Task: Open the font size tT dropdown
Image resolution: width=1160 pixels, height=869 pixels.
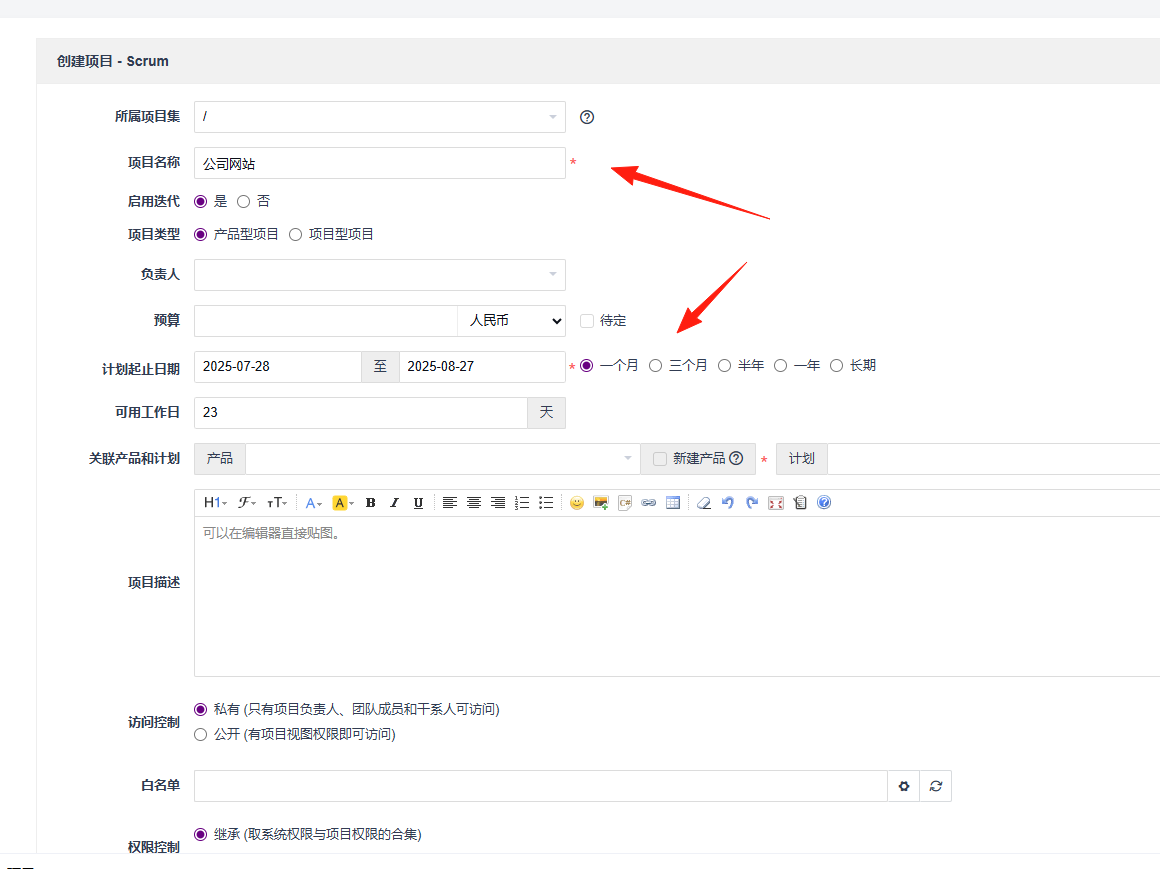Action: [x=277, y=503]
